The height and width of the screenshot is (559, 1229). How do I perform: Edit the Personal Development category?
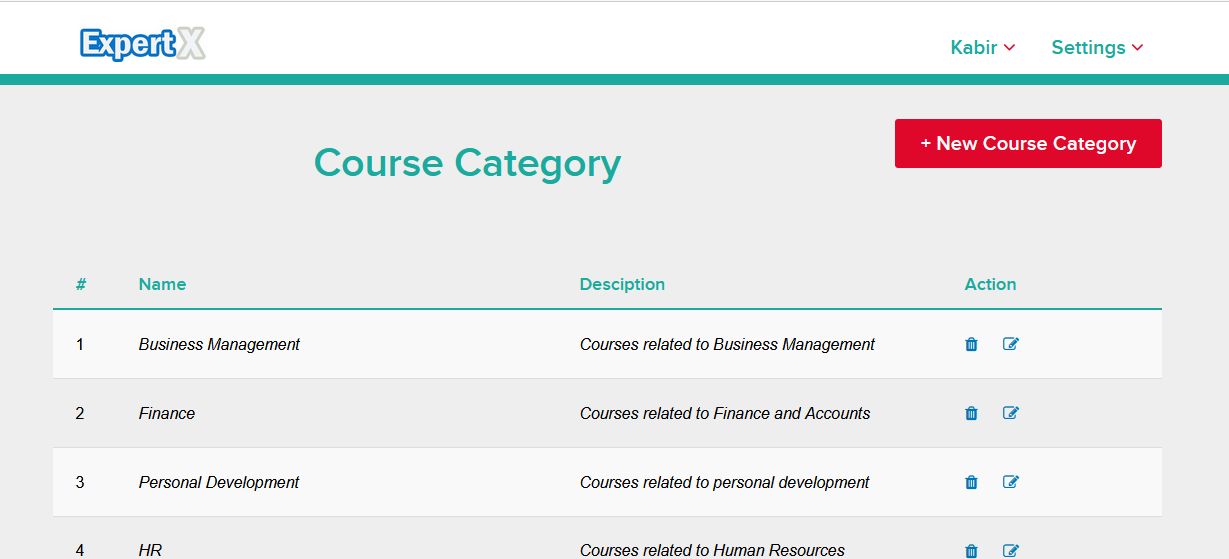[x=1011, y=482]
